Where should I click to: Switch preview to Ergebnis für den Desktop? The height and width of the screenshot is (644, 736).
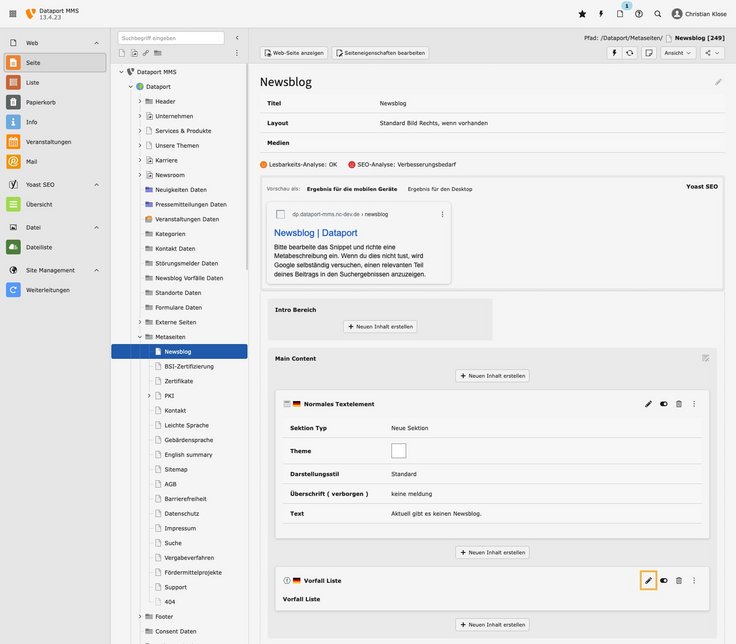click(x=439, y=189)
